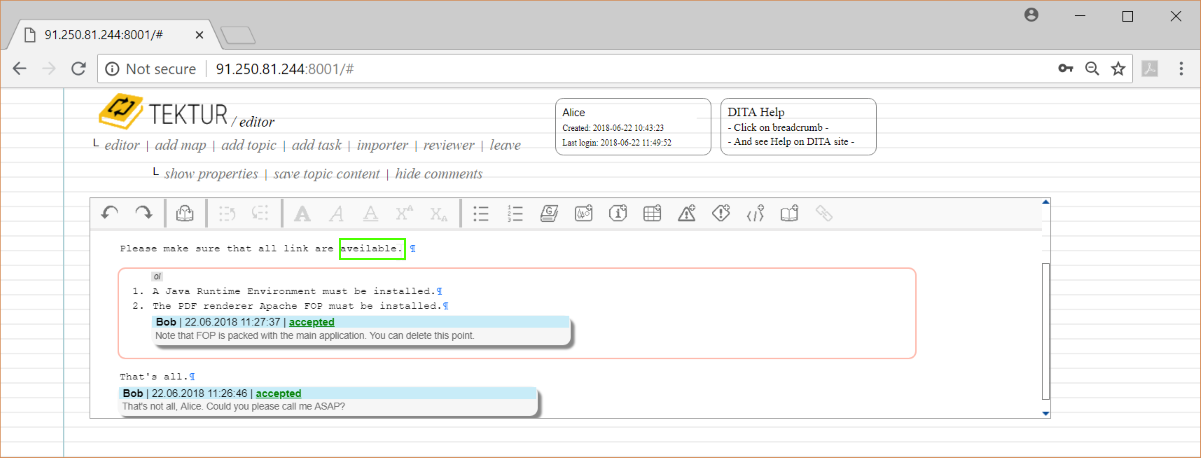Click 'save topic content' link

click(x=326, y=174)
